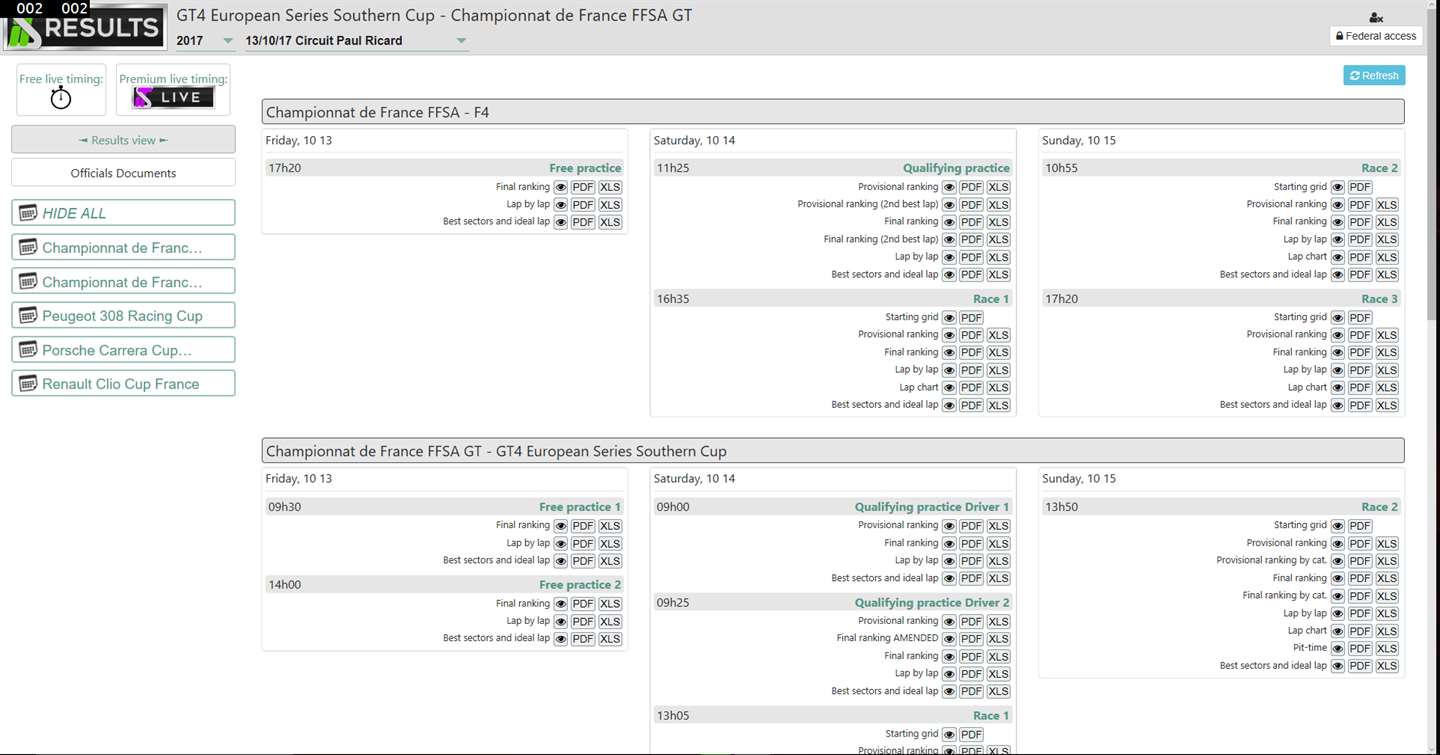This screenshot has width=1440, height=755.
Task: Click the 'Championnat de France FFSA - F4' section header
Action: [x=833, y=112]
